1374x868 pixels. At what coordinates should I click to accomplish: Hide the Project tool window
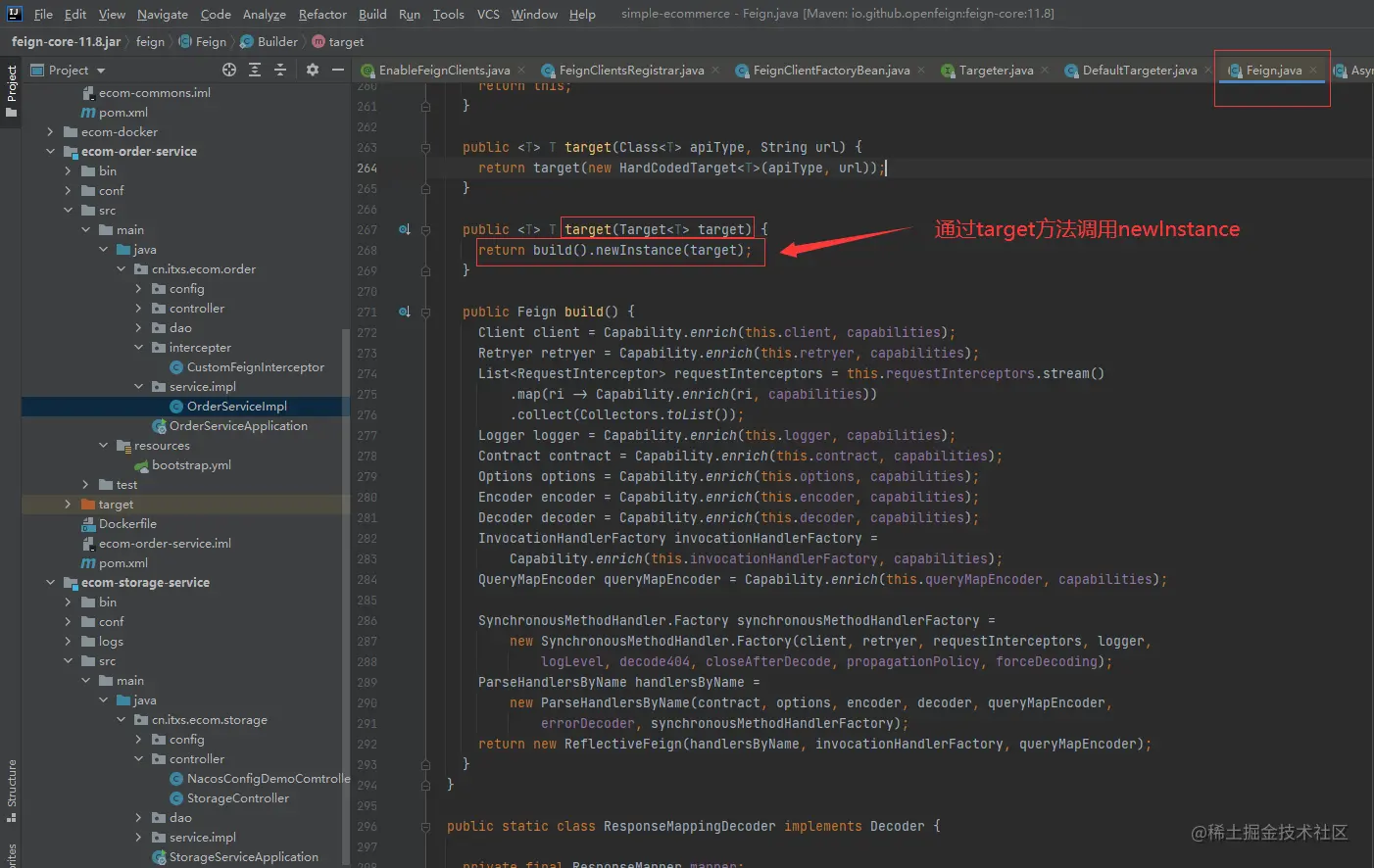[338, 70]
